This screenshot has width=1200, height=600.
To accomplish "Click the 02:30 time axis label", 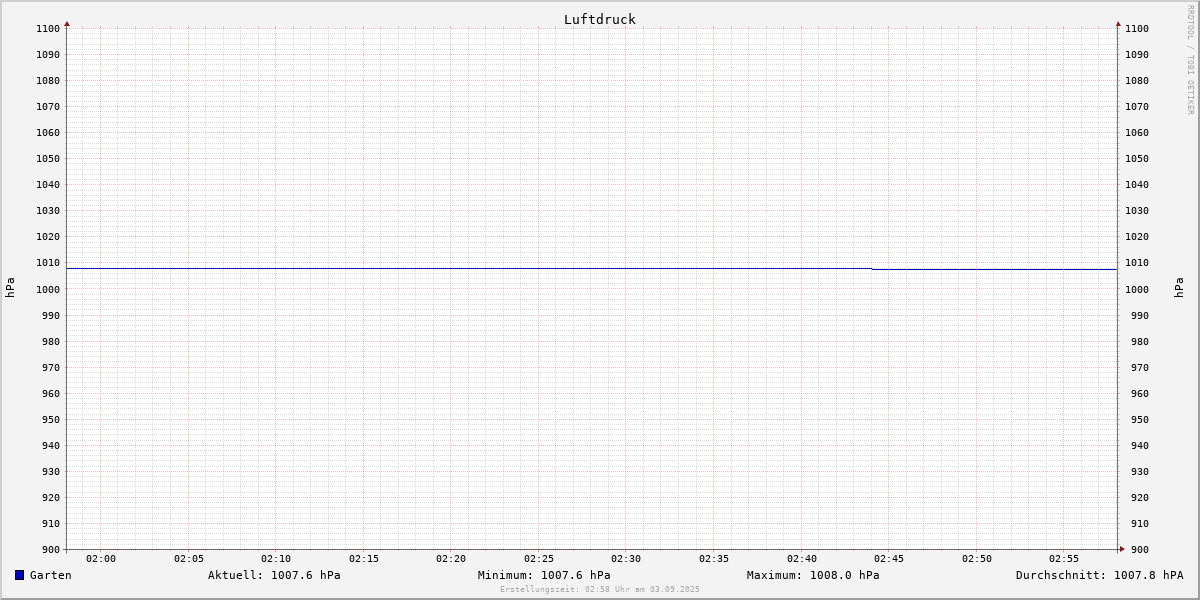I will pyautogui.click(x=626, y=559).
